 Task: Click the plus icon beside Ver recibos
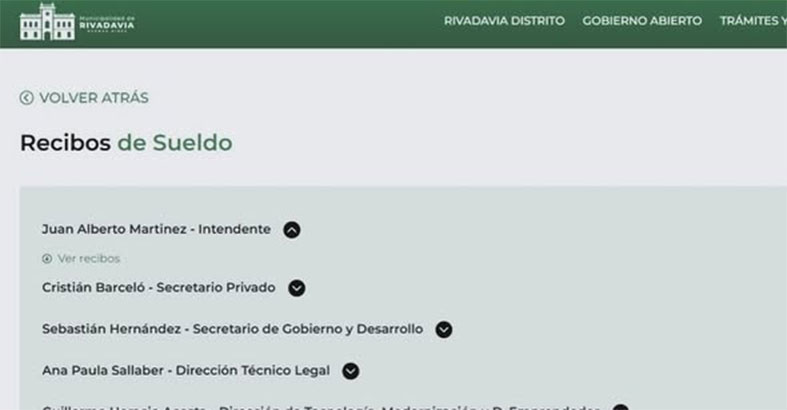pos(47,258)
